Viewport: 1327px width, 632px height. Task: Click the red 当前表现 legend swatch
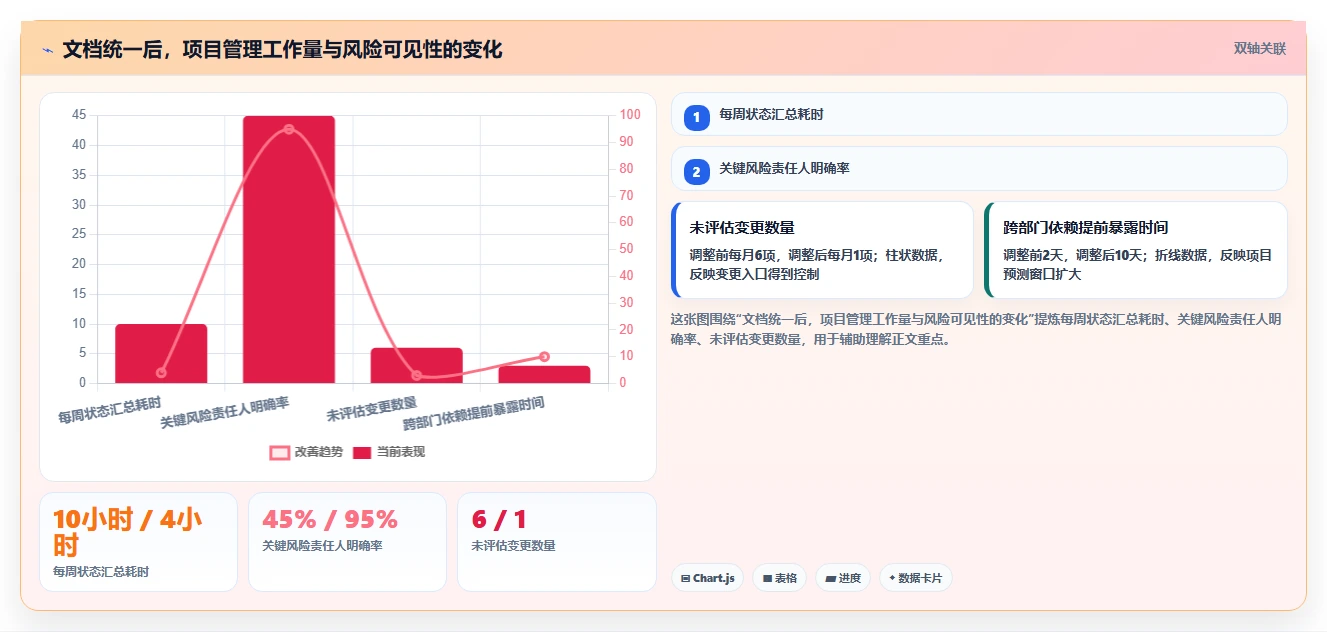click(x=362, y=453)
